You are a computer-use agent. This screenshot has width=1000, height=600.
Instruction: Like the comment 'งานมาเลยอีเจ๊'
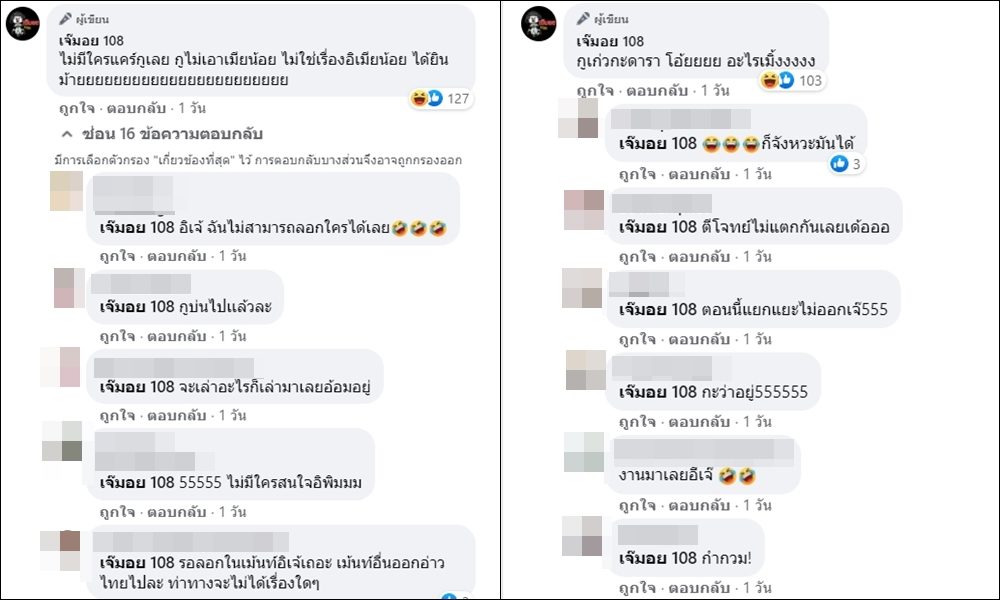(x=636, y=505)
